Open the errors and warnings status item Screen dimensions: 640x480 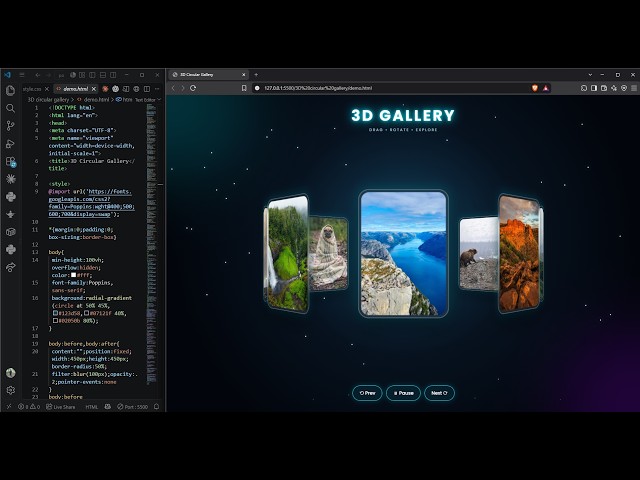point(29,407)
